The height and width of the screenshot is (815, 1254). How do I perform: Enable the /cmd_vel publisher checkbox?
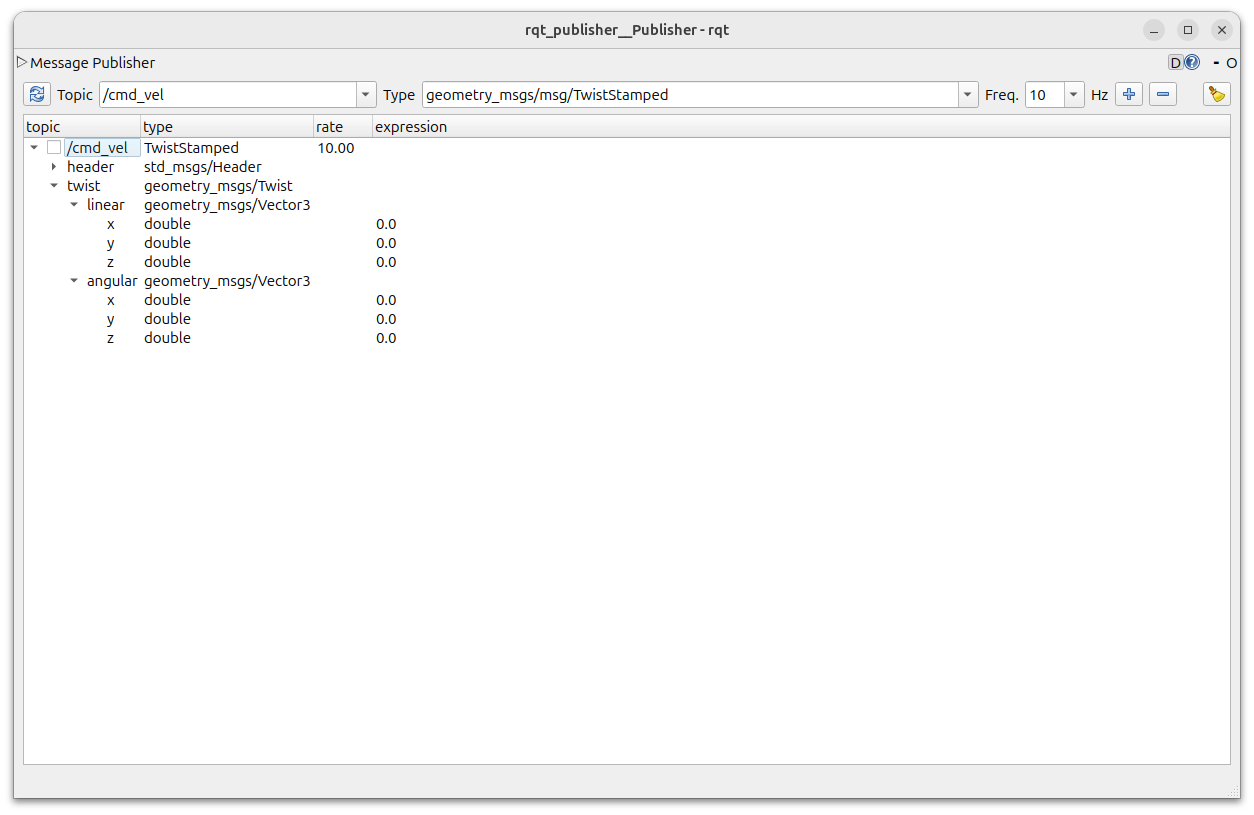tap(54, 148)
